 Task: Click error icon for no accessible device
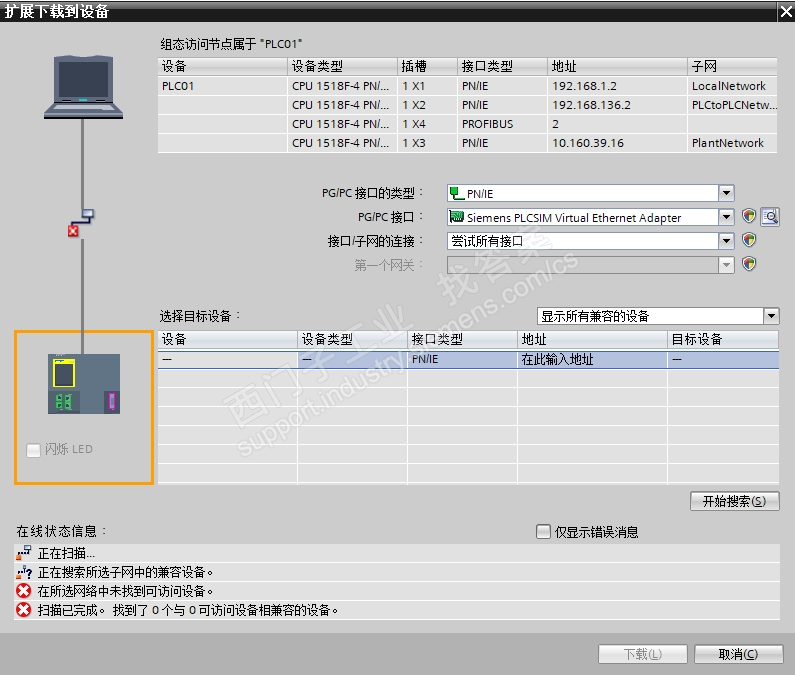point(23,591)
